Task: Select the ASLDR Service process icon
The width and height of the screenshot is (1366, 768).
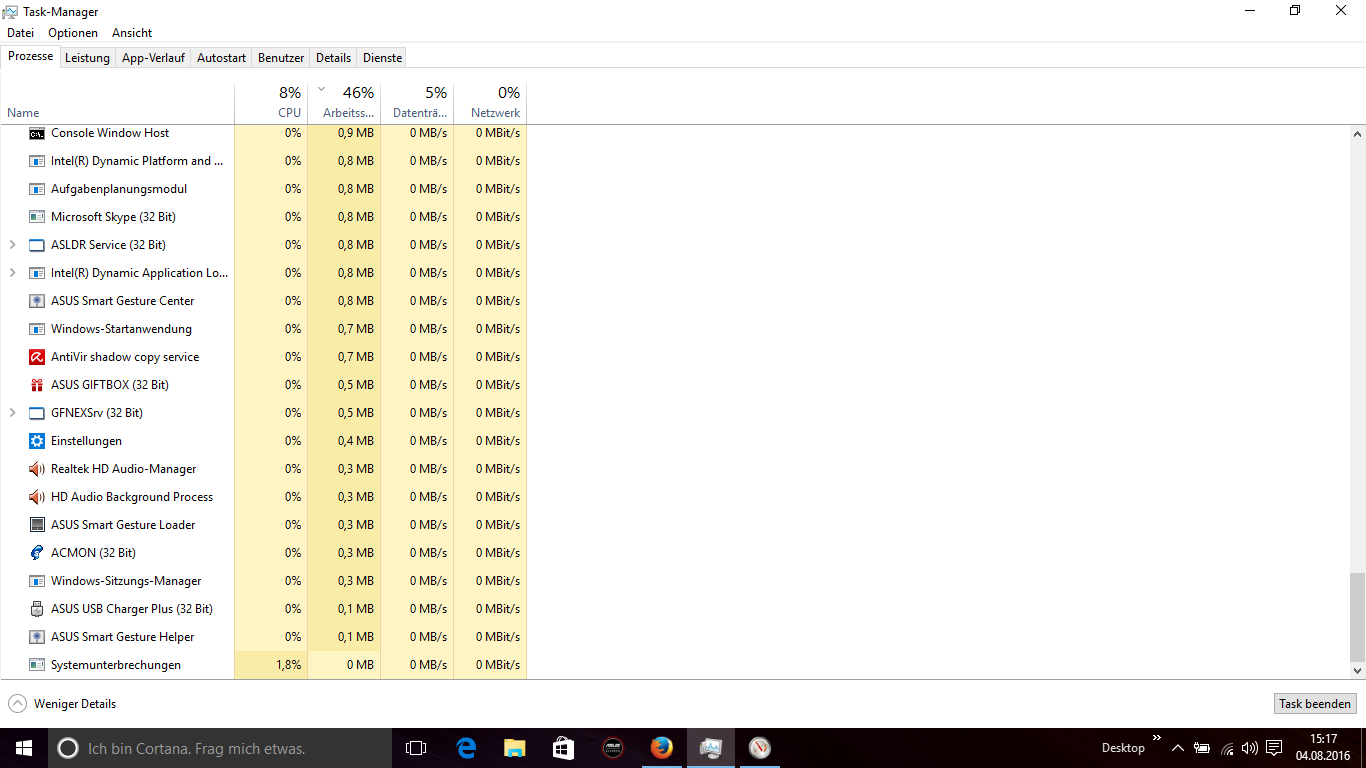Action: pyautogui.click(x=37, y=245)
